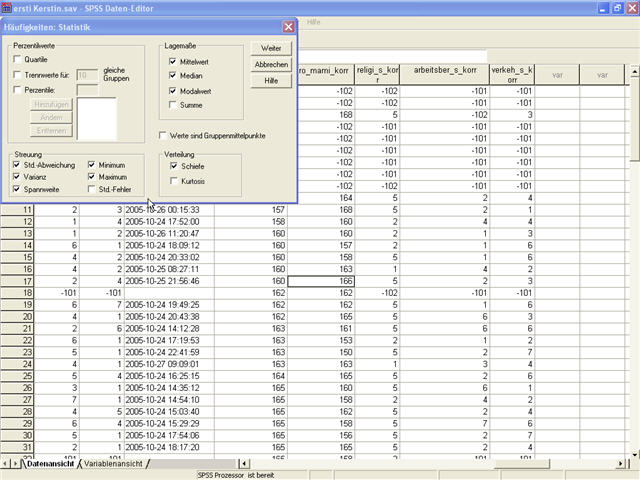Click the SPSS icon in the title bar
The width and height of the screenshot is (640, 480).
coord(6,8)
